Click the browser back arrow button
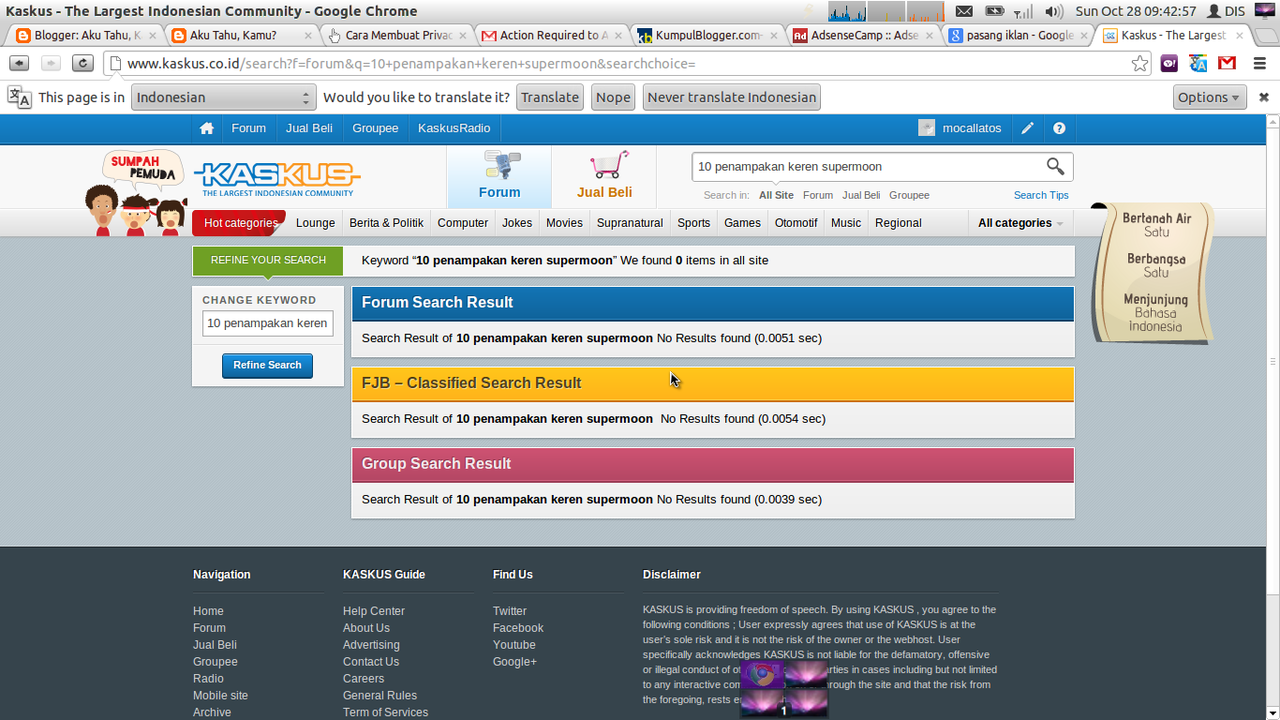 point(19,63)
